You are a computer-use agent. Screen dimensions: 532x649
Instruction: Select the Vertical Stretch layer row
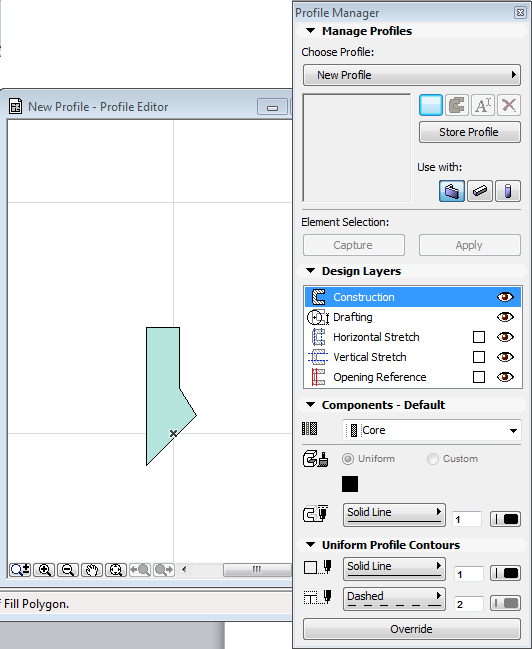click(412, 357)
